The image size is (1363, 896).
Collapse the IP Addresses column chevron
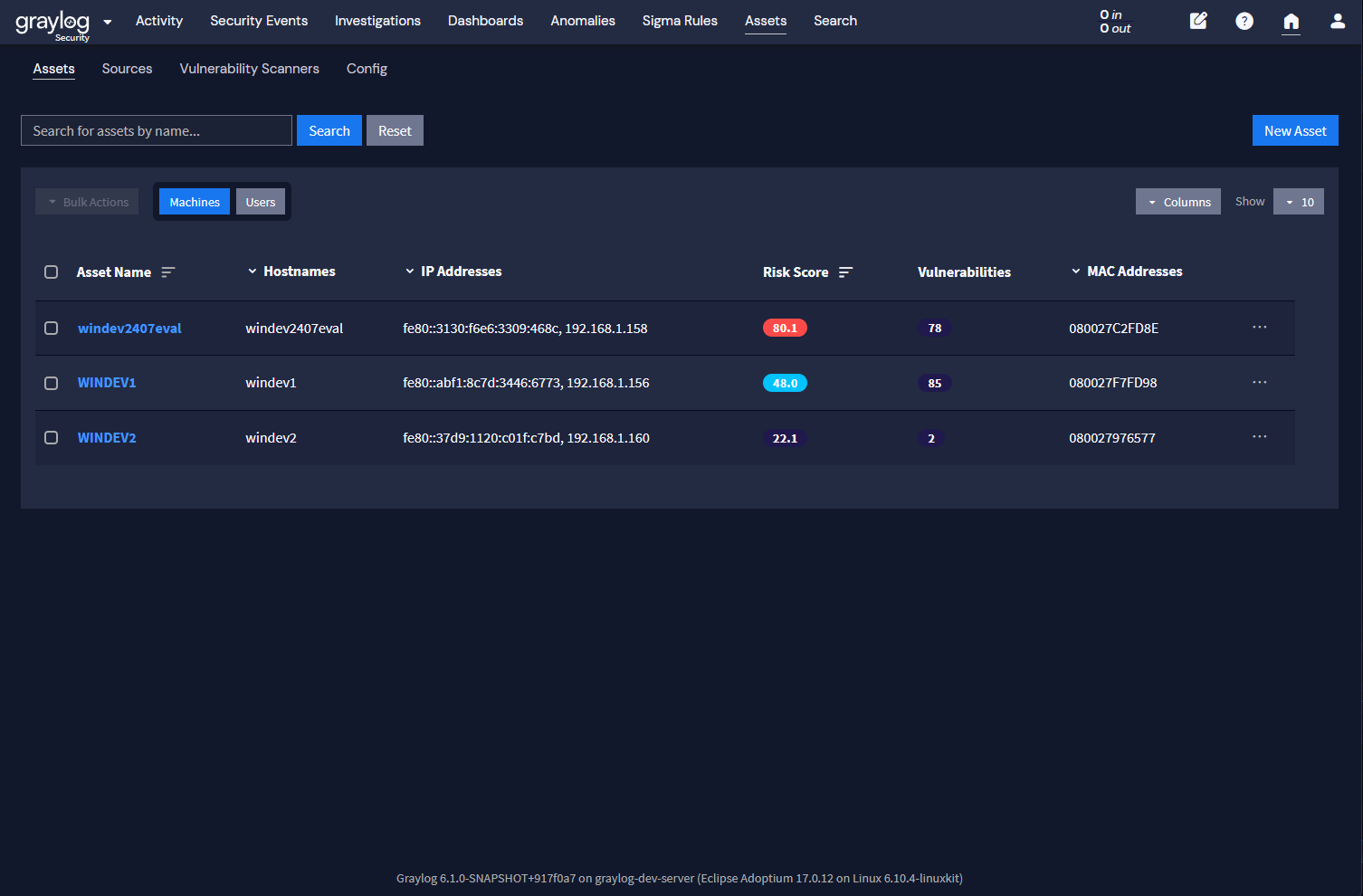(410, 272)
